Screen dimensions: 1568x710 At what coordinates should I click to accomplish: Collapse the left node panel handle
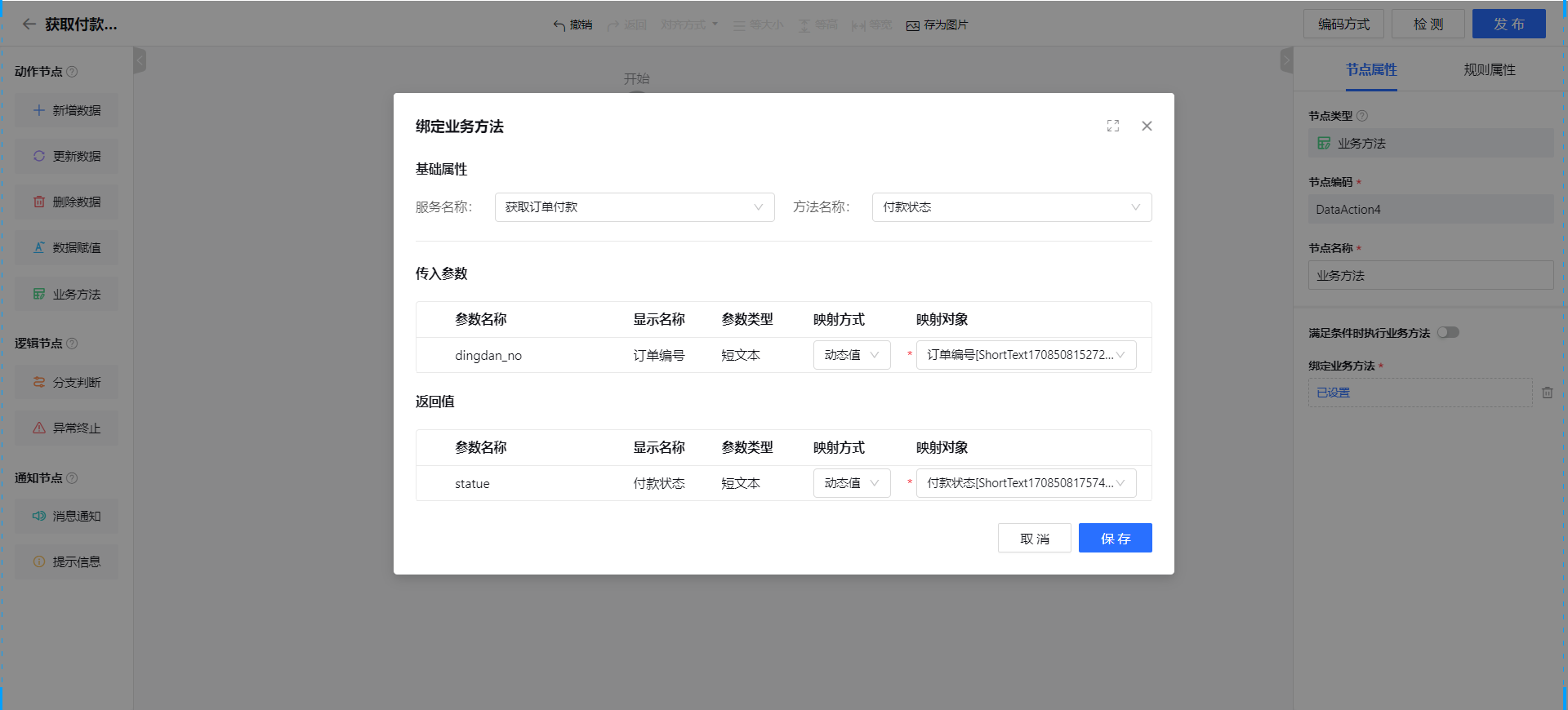tap(140, 60)
